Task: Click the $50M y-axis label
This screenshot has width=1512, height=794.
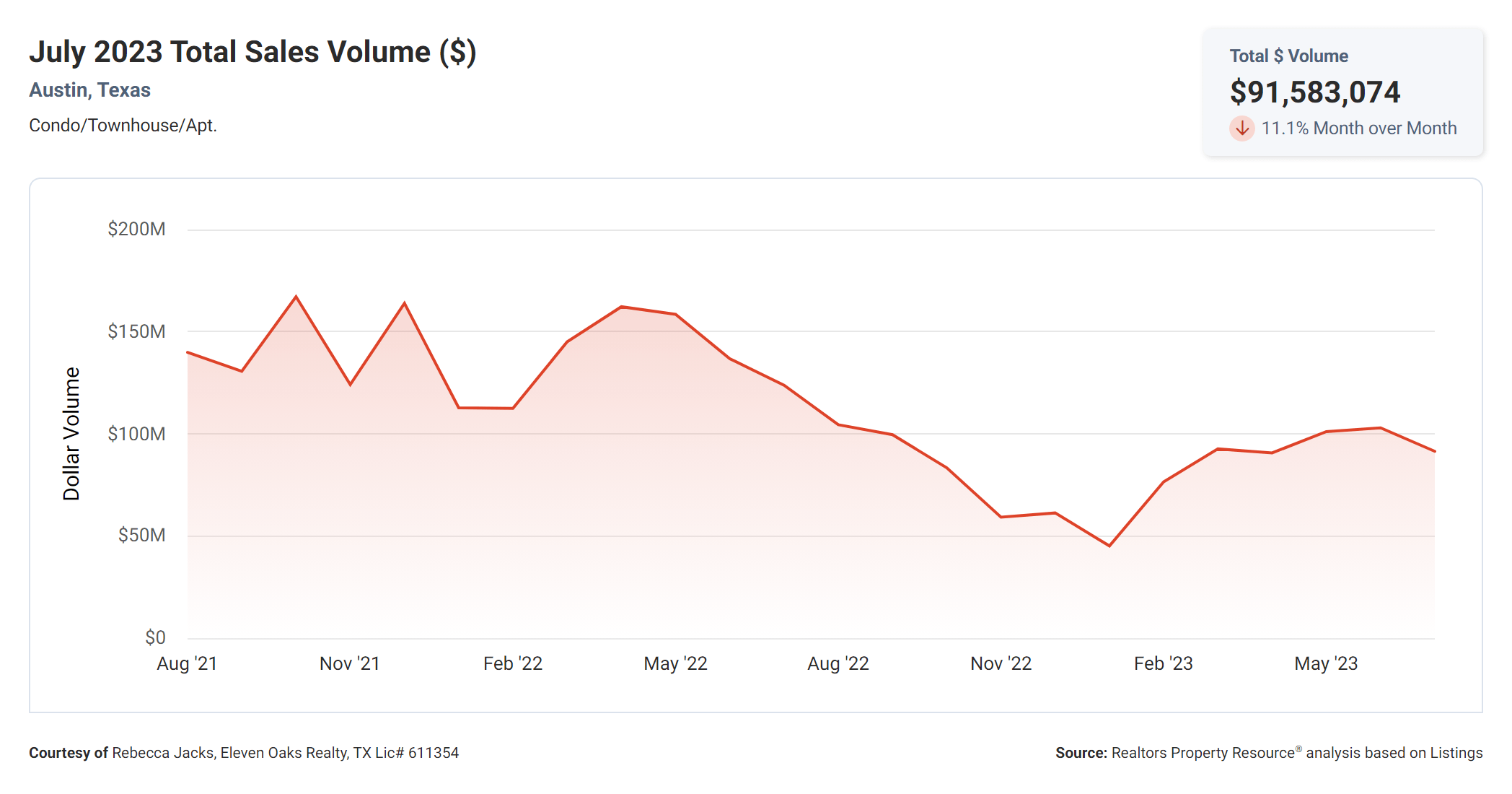Action: pos(141,536)
